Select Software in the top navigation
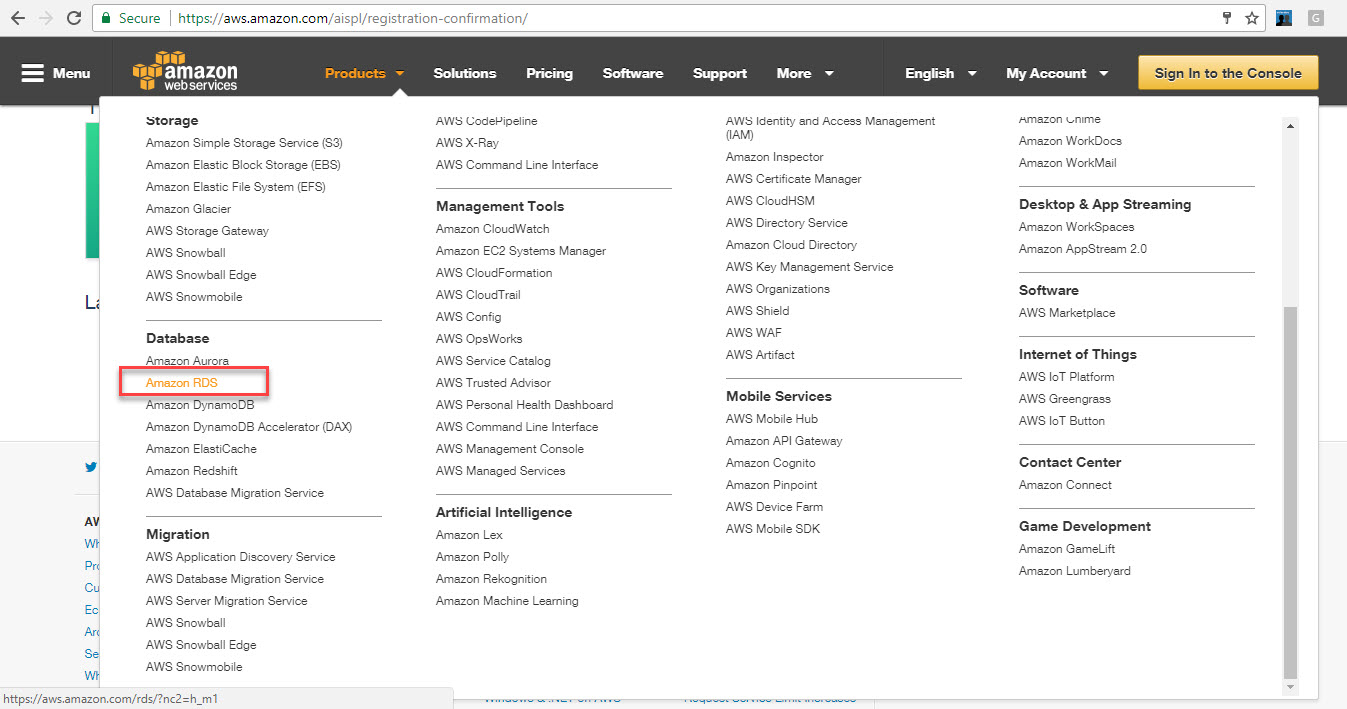1347x709 pixels. (633, 73)
